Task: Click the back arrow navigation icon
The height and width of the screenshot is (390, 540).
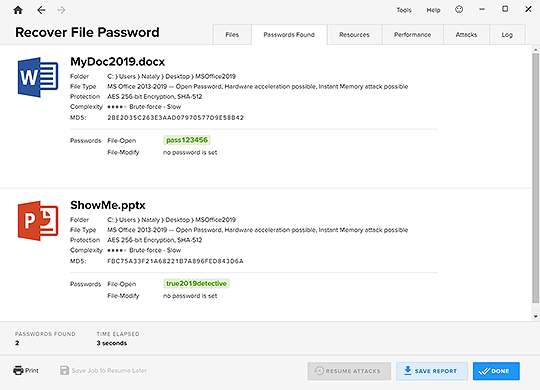Action: pos(41,10)
